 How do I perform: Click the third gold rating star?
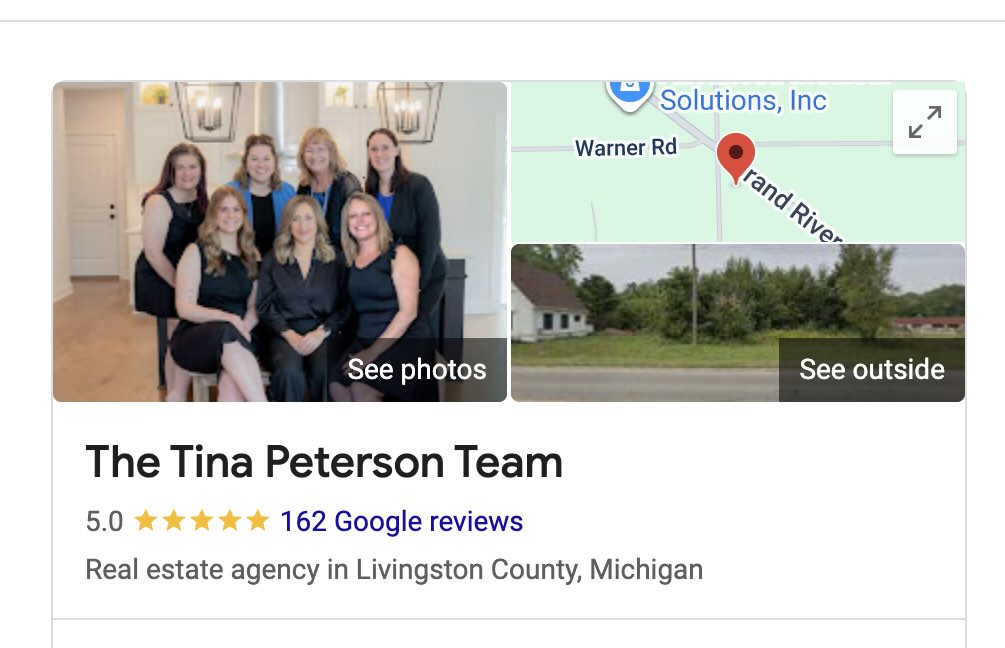[201, 520]
